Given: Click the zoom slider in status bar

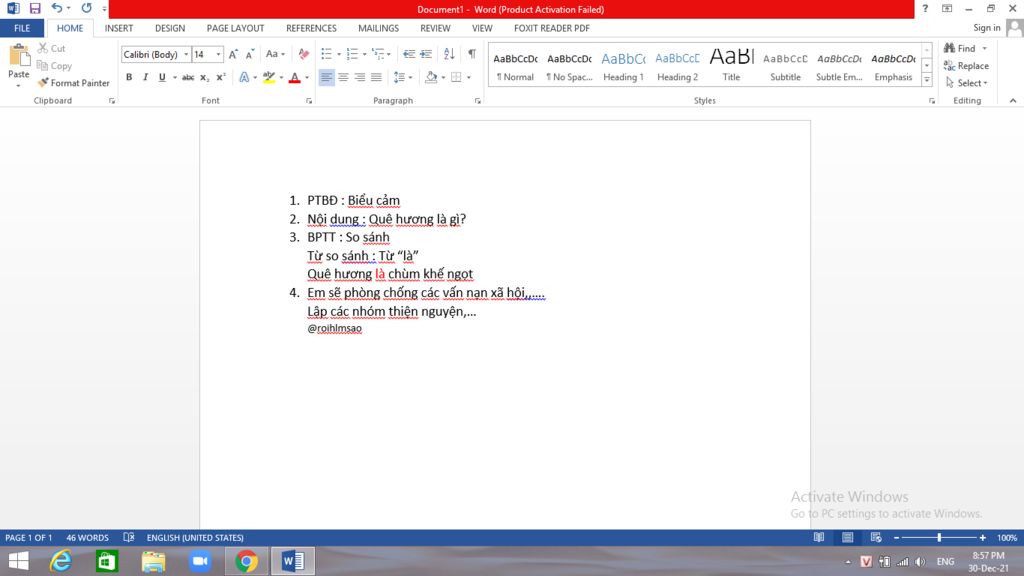Looking at the screenshot, I should [938, 538].
